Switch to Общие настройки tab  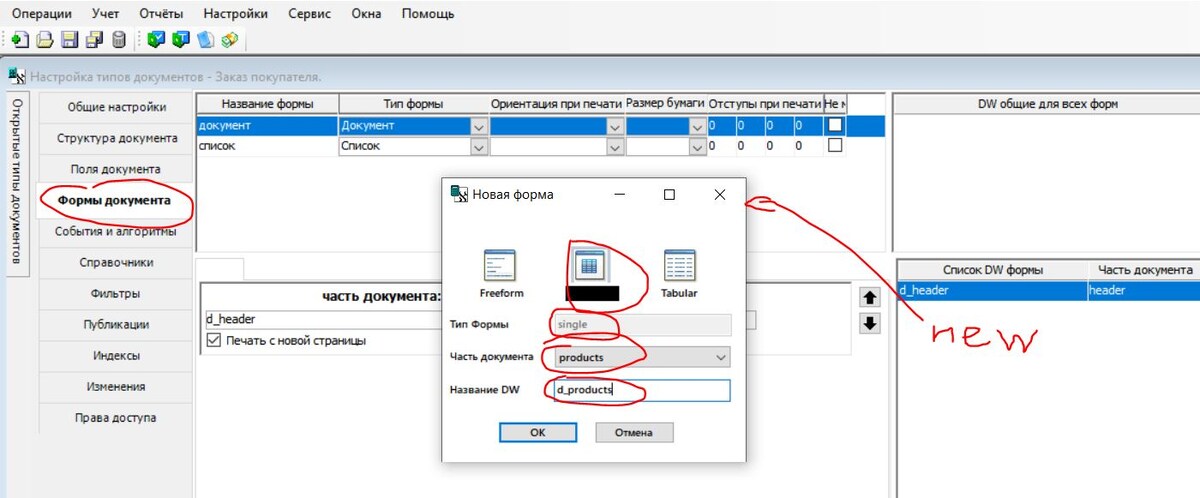[x=117, y=107]
